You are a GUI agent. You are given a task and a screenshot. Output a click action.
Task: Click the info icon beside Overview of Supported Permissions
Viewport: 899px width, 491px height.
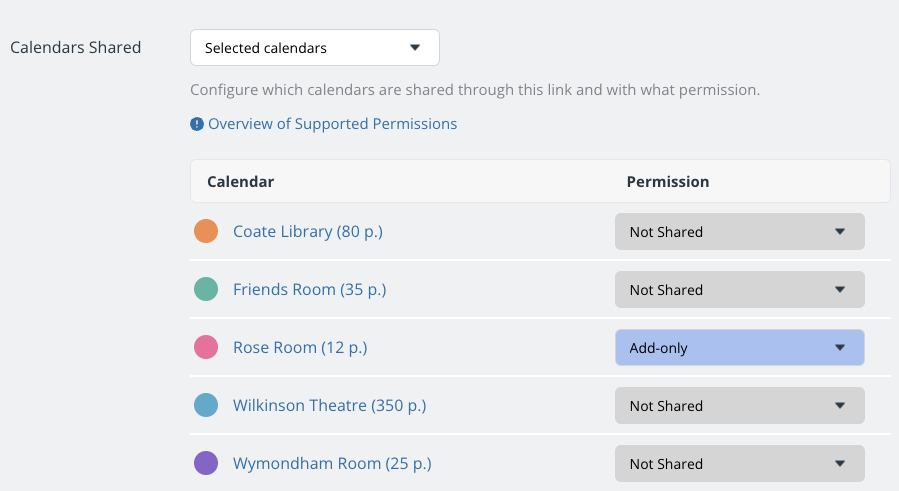[x=197, y=124]
